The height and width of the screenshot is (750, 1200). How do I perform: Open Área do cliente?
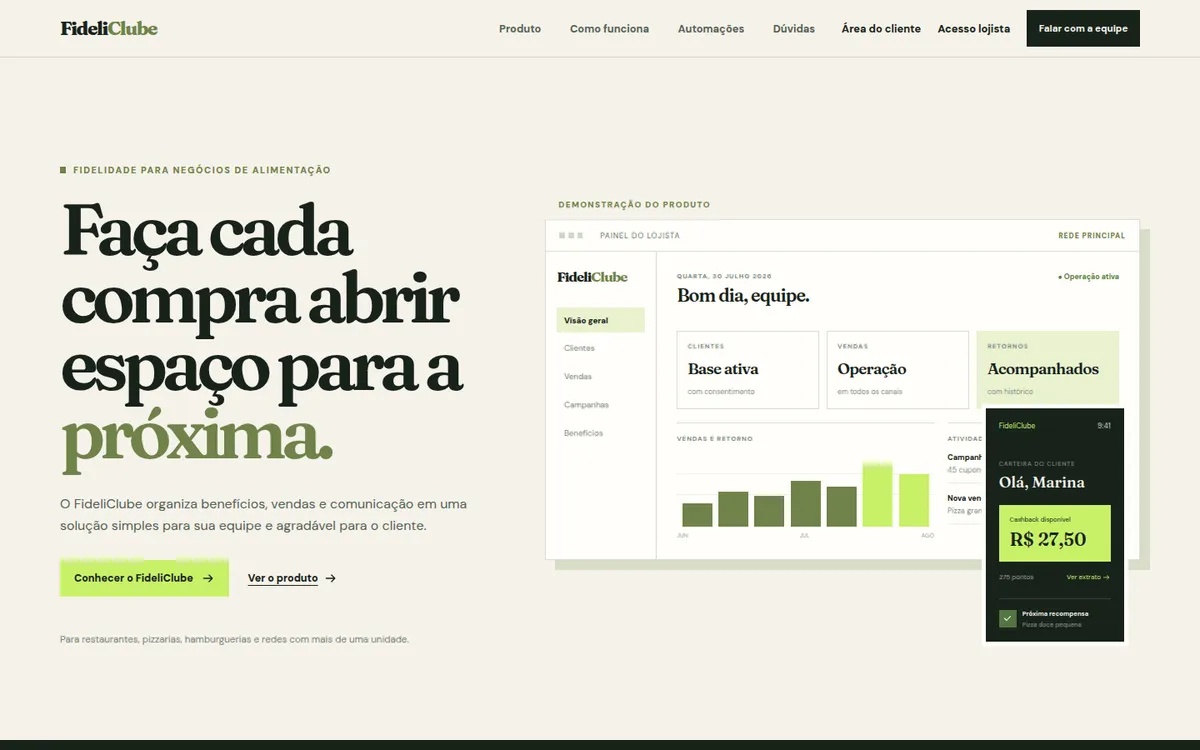(881, 29)
